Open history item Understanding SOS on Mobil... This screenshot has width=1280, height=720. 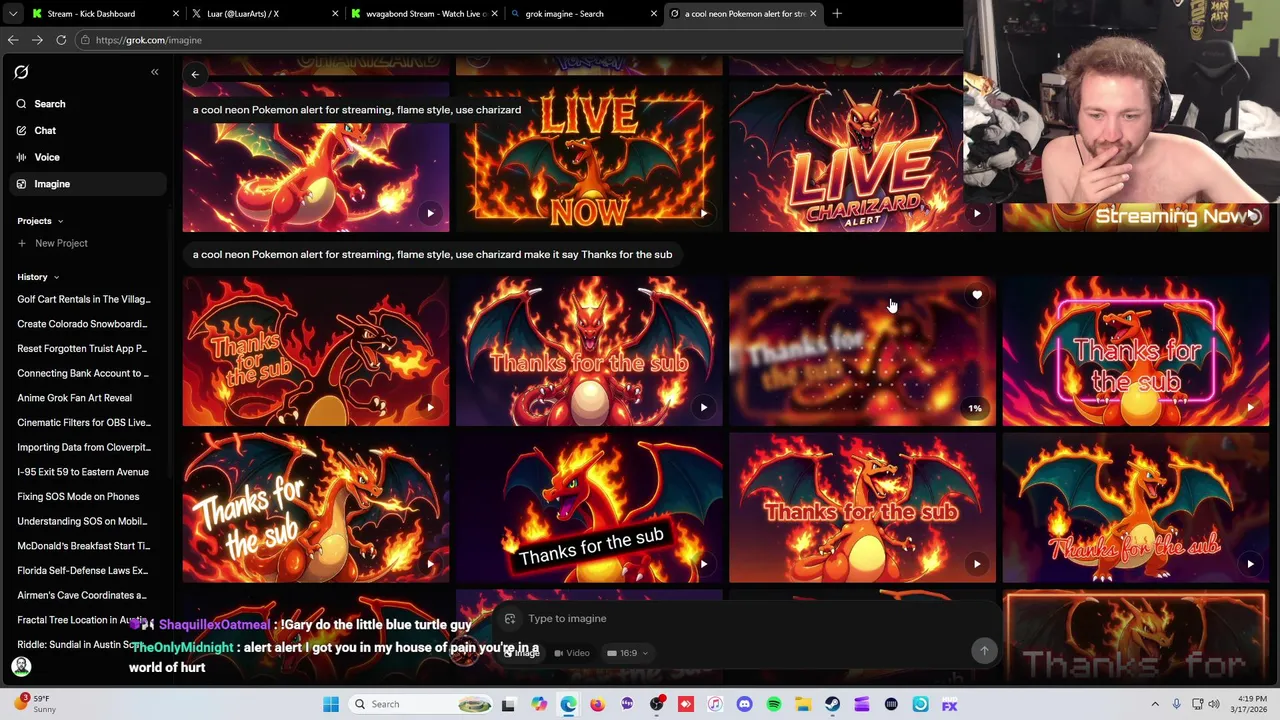82,521
